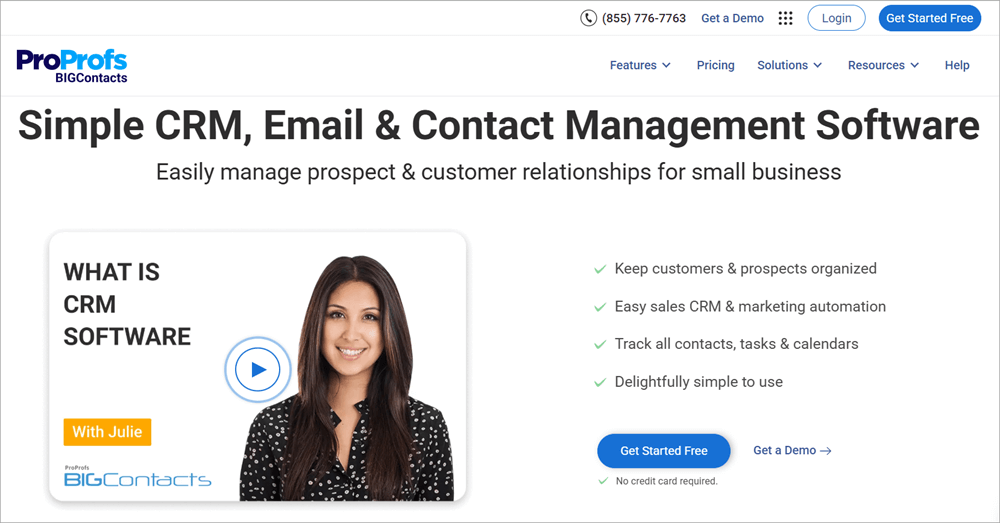The image size is (1000, 523).
Task: Click the ProProfs BIGContacts logo
Action: click(x=72, y=66)
